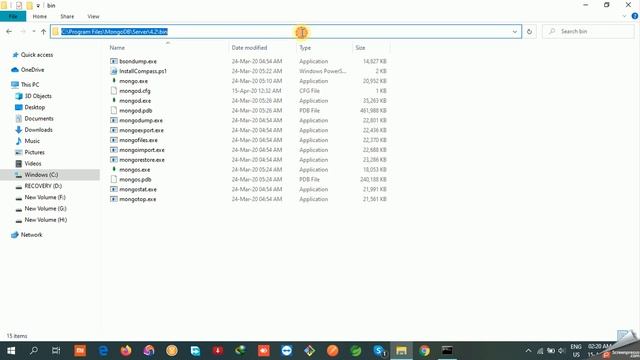This screenshot has width=640, height=360.
Task: Expand the ribbon chevron
Action: coord(624,16)
